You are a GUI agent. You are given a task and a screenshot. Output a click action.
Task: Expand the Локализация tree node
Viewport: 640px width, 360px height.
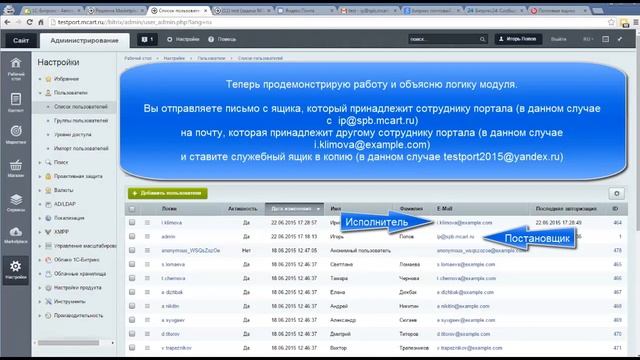[x=40, y=218]
